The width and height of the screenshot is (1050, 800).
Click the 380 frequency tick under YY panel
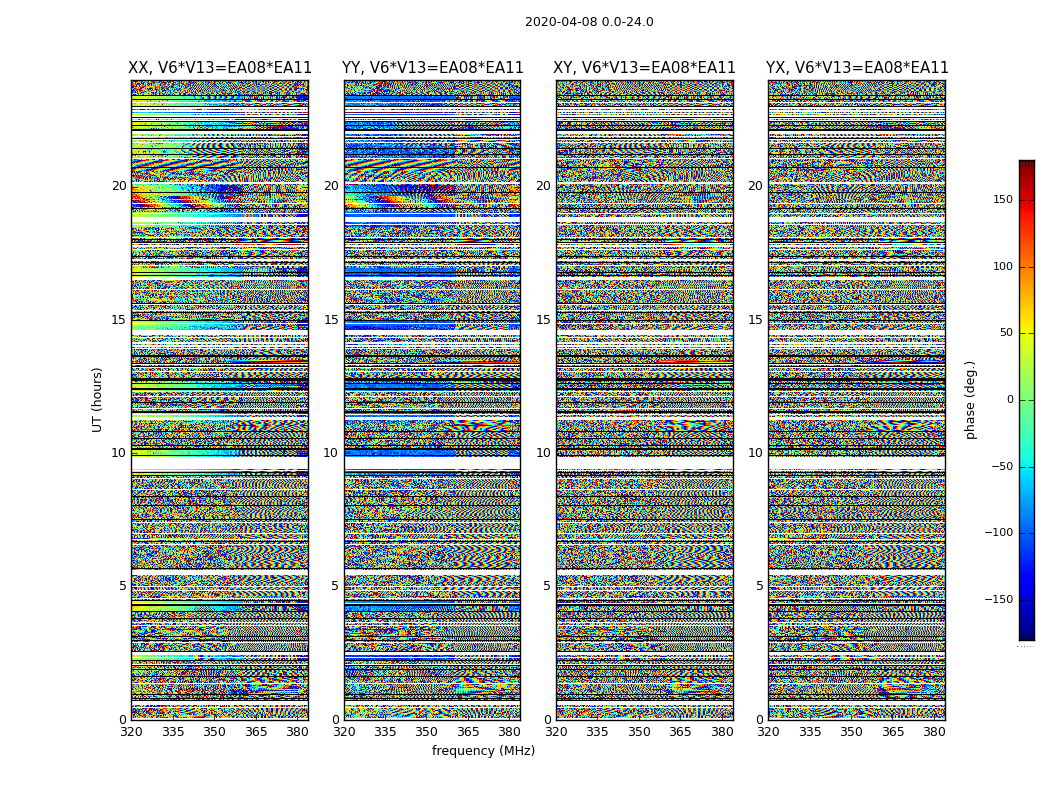pyautogui.click(x=510, y=732)
